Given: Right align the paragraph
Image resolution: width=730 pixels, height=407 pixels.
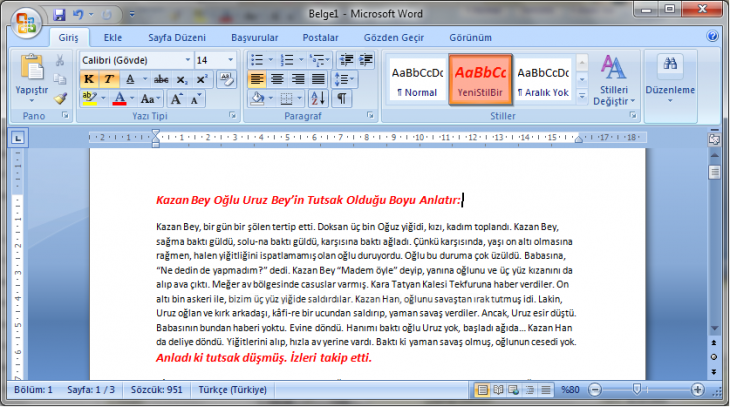Looking at the screenshot, I should point(298,80).
